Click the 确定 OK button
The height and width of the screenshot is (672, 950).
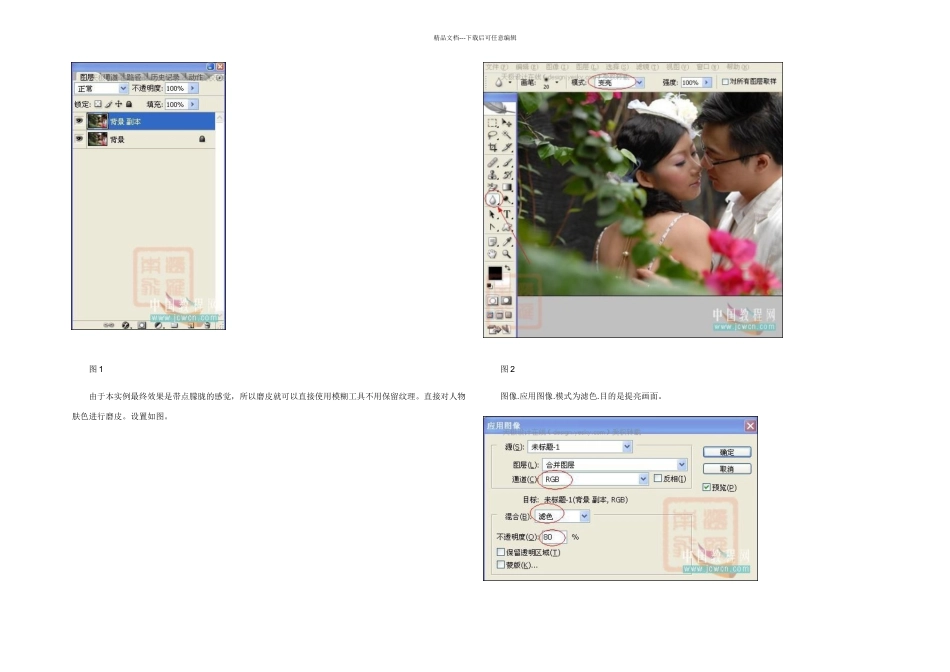coord(727,452)
